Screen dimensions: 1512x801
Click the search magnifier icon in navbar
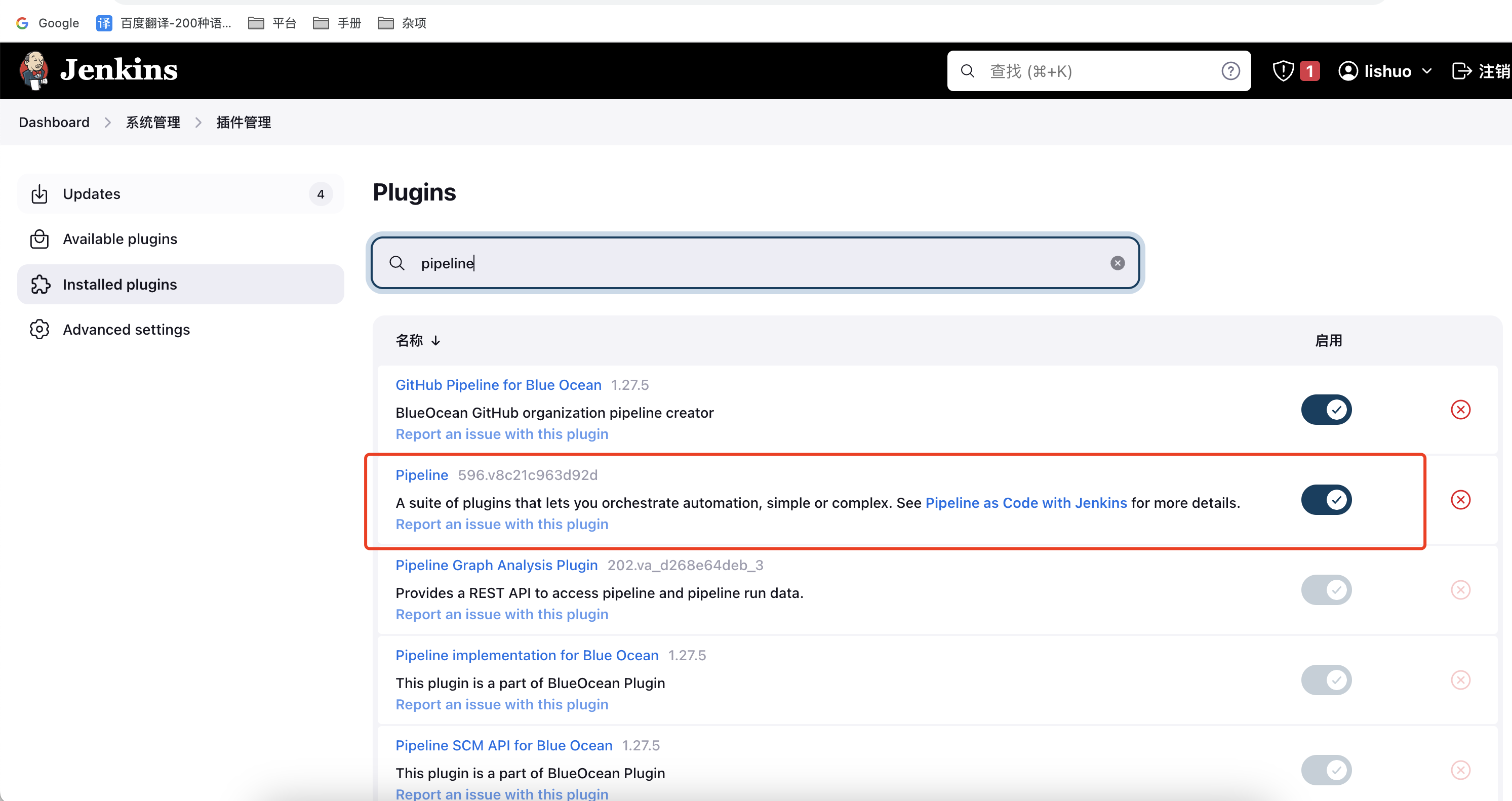968,70
